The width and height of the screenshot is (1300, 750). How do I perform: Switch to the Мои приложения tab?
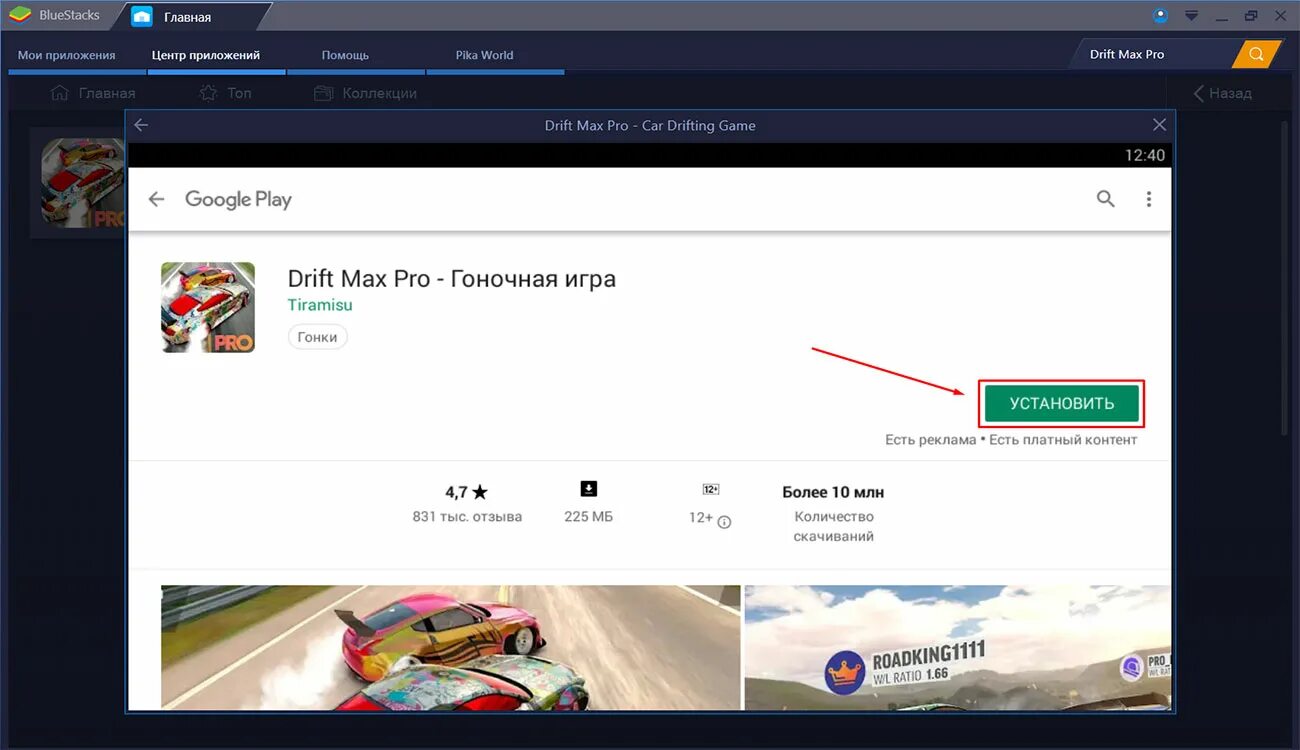(66, 55)
